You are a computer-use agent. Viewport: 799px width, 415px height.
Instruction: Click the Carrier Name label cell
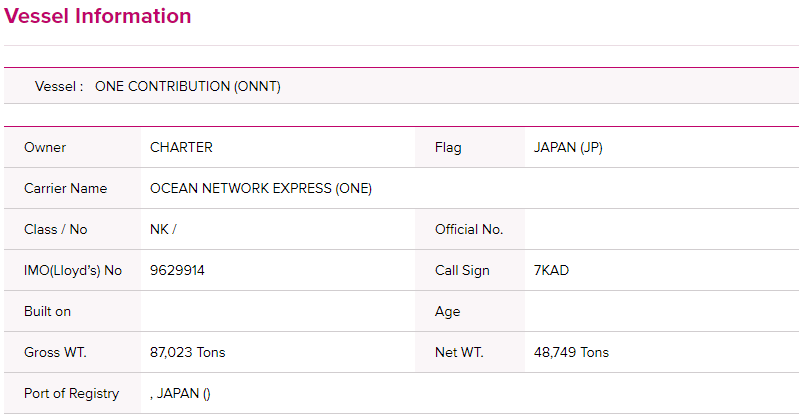pyautogui.click(x=72, y=188)
